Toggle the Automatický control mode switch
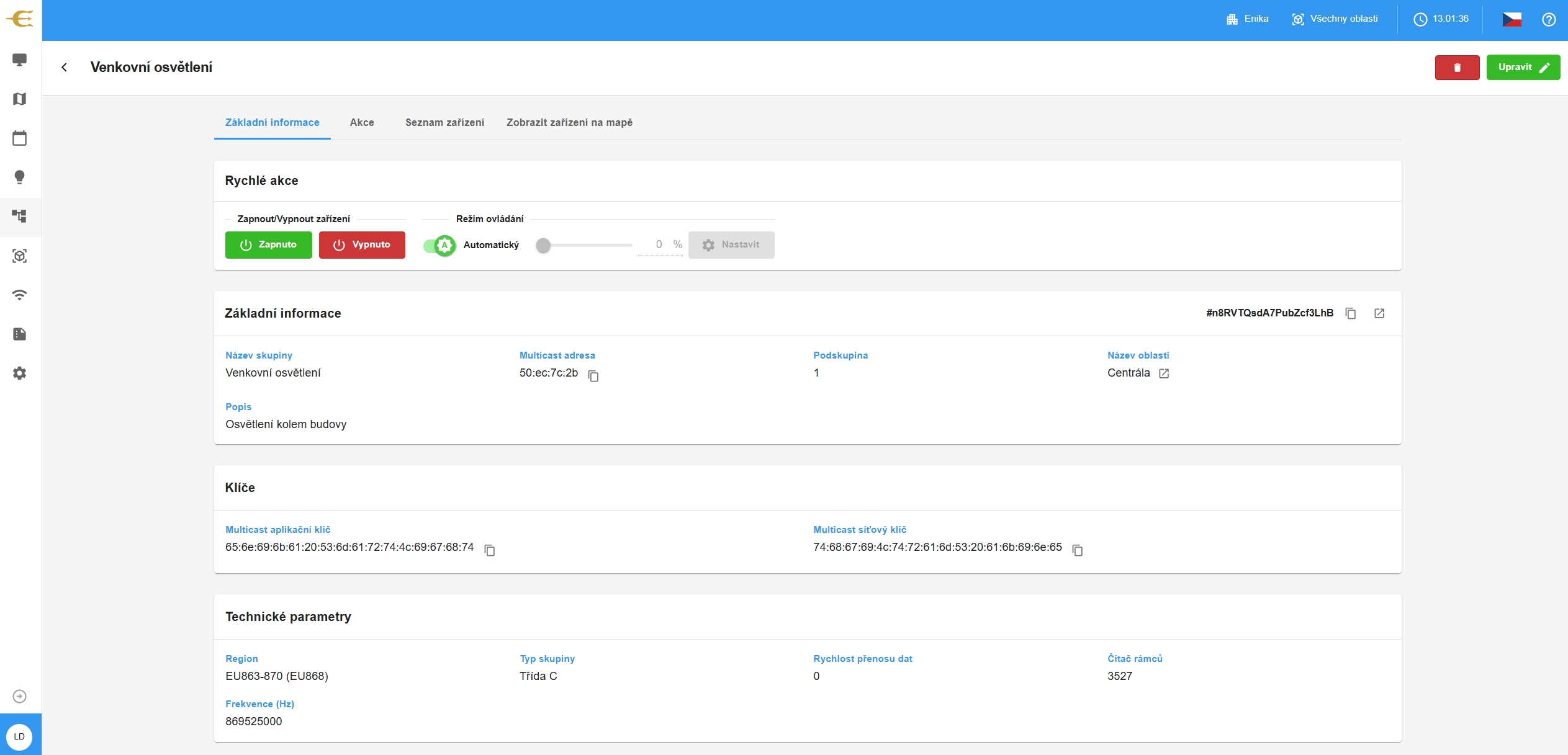Screen dimensions: 1568x755 tap(439, 245)
